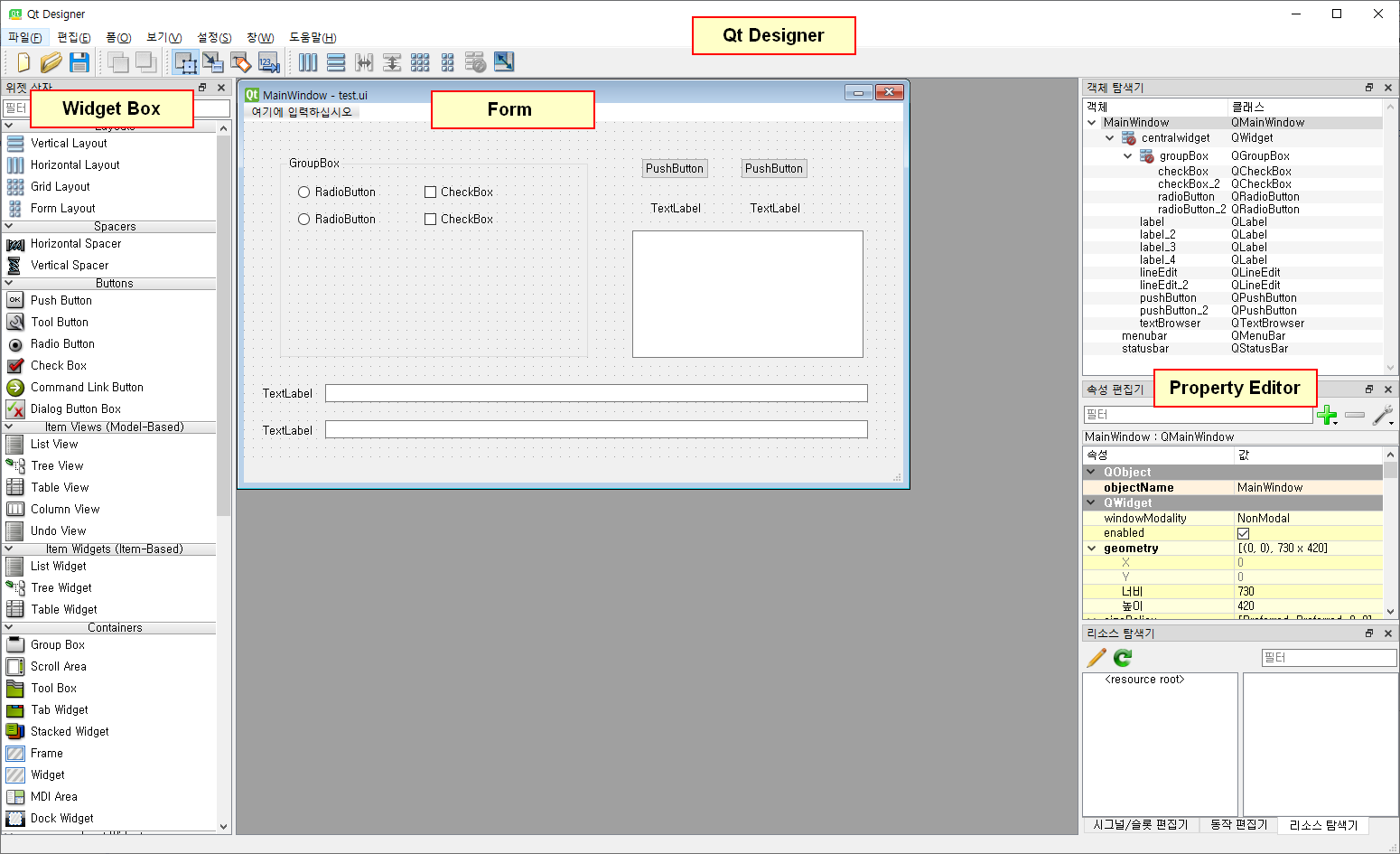
Task: Apply Lay Out Vertically toolbar icon
Action: (x=336, y=62)
